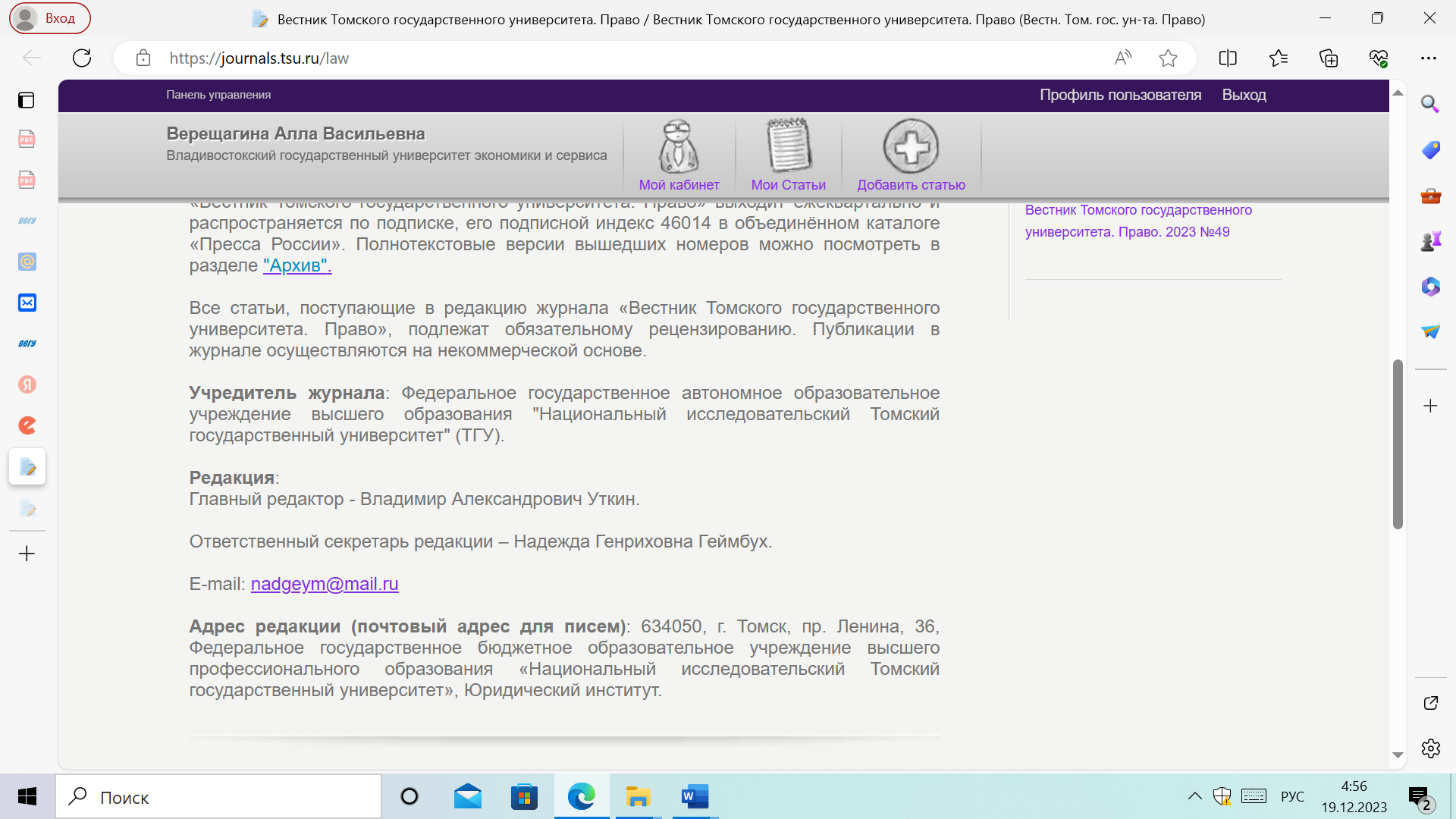
Task: Add new vertical tab plus button
Action: (27, 554)
